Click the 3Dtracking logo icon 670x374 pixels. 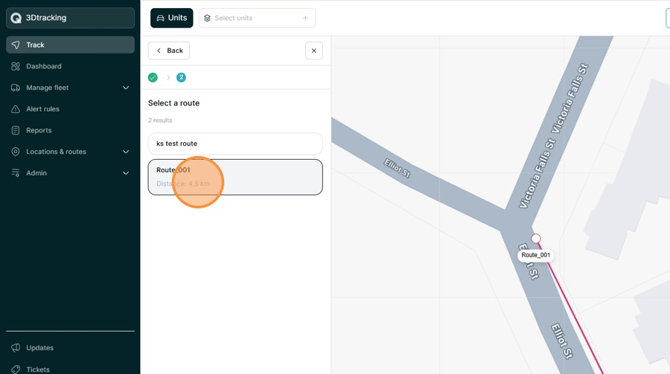[x=16, y=18]
